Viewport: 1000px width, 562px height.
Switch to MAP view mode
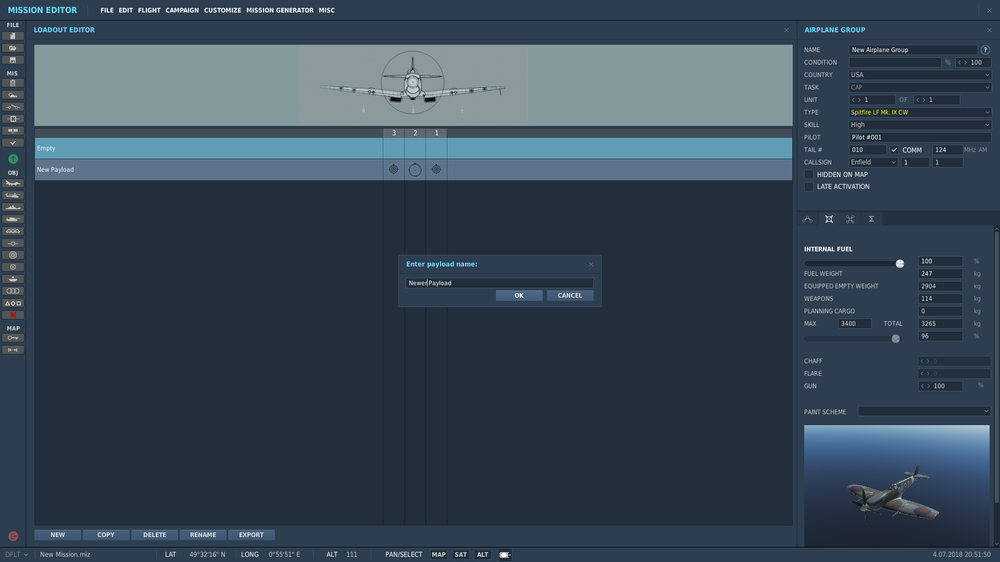click(x=439, y=555)
